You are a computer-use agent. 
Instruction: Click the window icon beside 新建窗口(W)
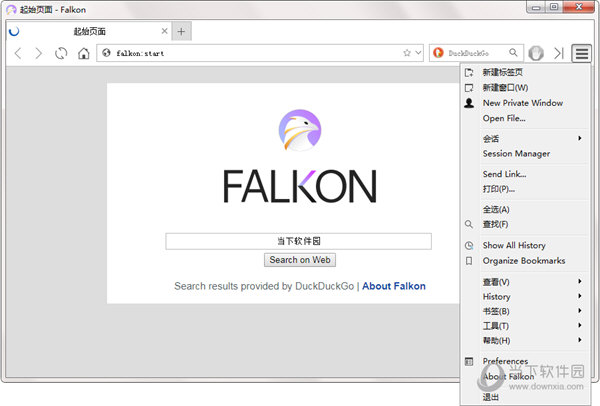click(469, 88)
